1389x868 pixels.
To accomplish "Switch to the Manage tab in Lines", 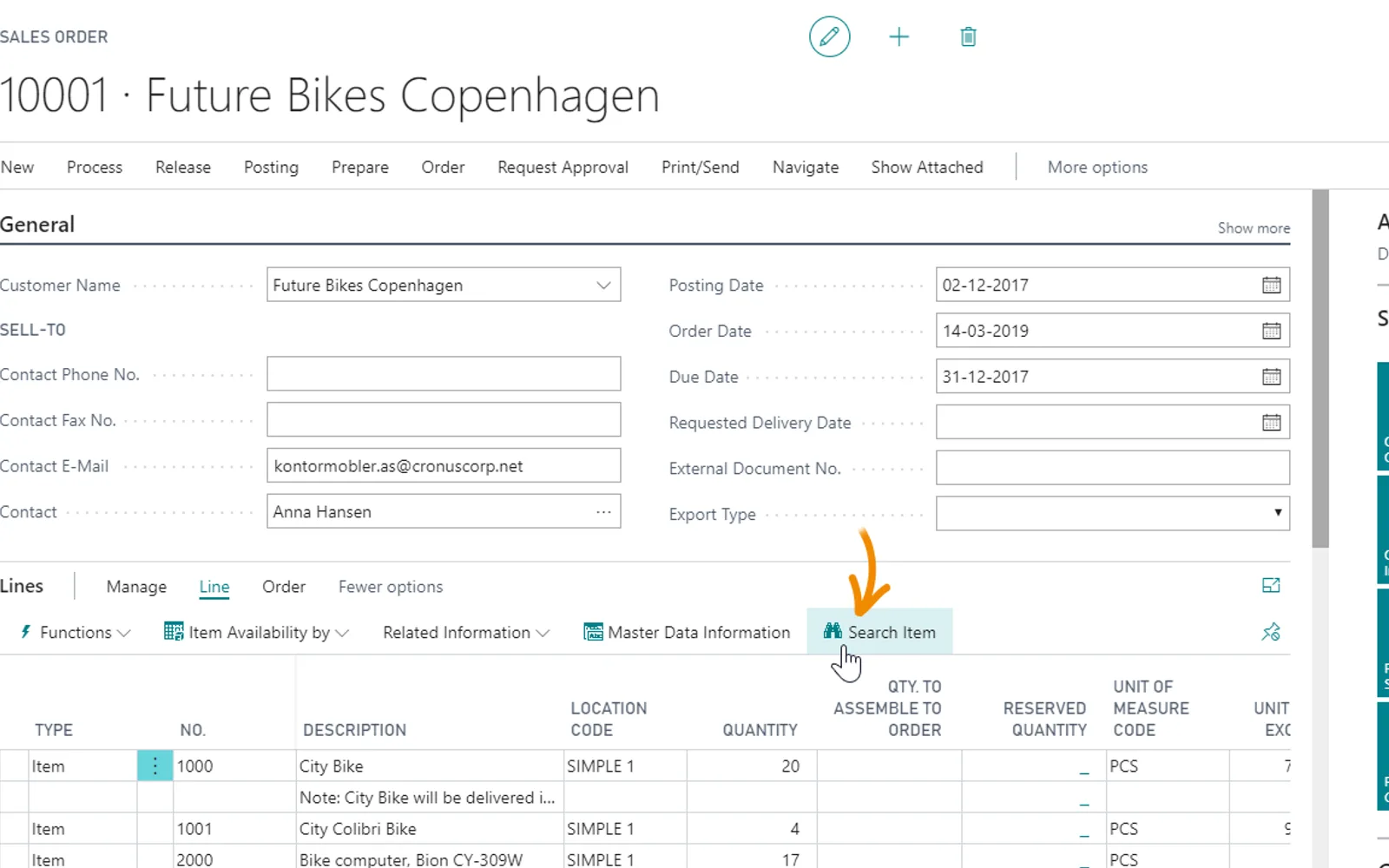I will (136, 587).
